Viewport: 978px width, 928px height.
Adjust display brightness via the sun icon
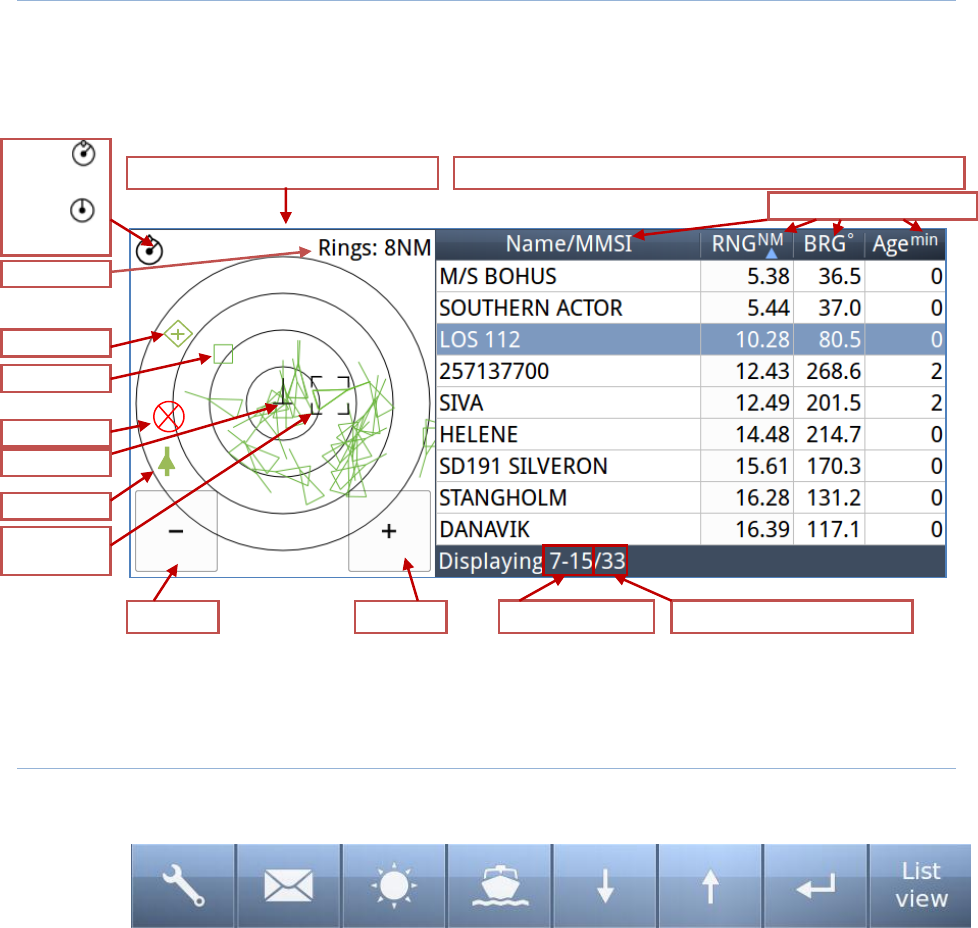394,886
